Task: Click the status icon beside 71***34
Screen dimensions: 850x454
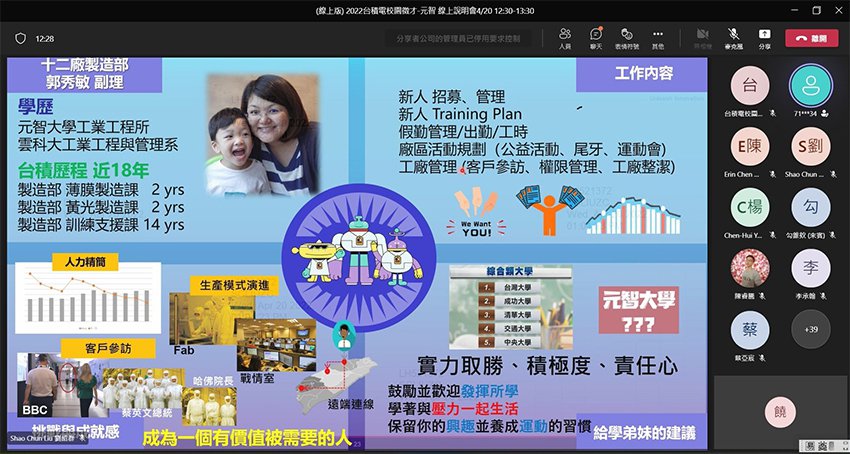Action: (825, 114)
